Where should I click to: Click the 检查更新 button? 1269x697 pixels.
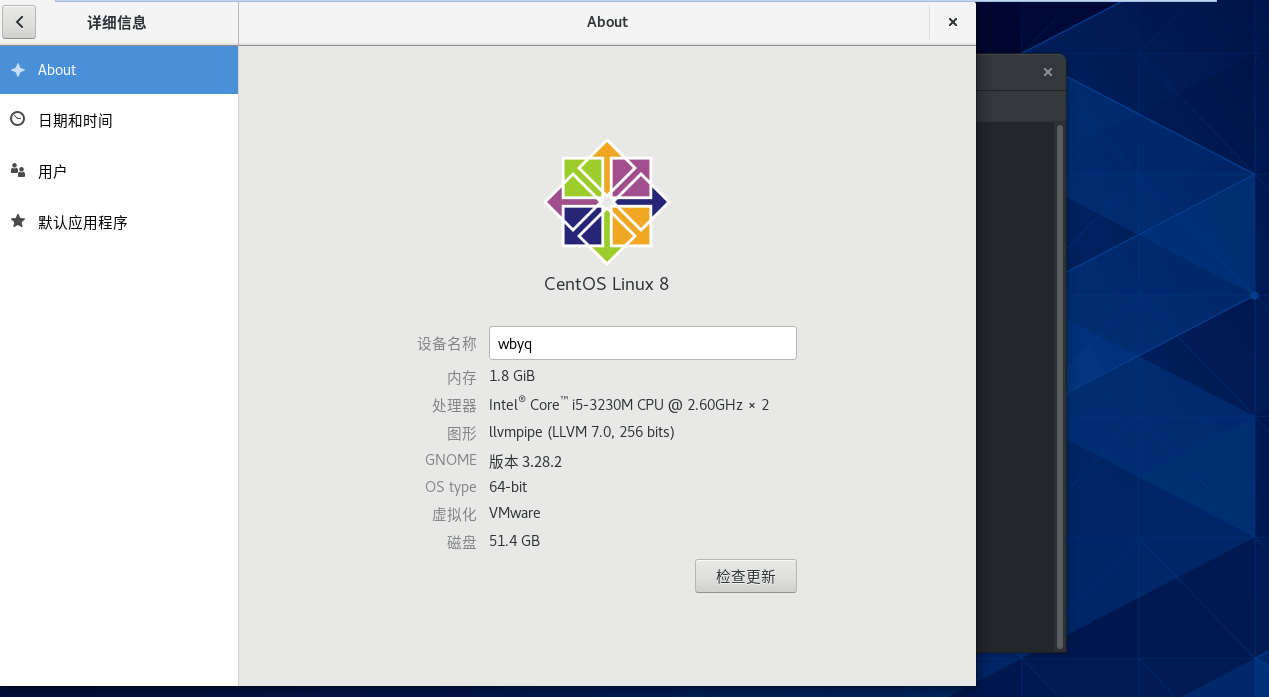(746, 576)
